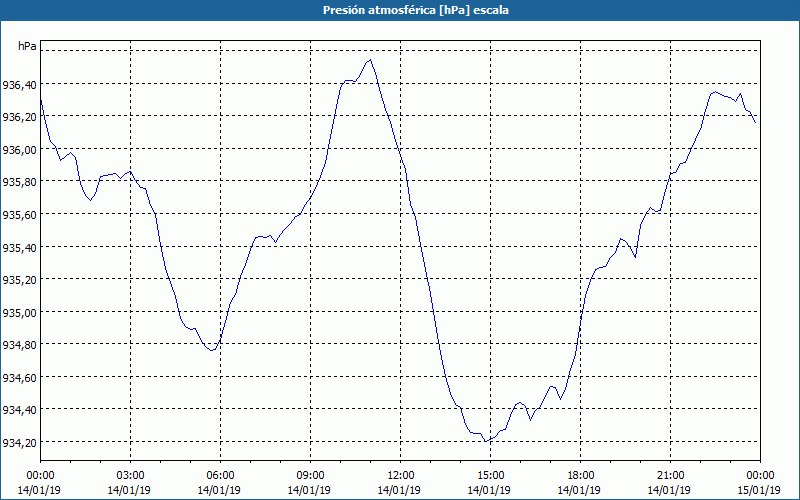
Task: Click the 18:00 time axis label
Action: click(x=580, y=476)
